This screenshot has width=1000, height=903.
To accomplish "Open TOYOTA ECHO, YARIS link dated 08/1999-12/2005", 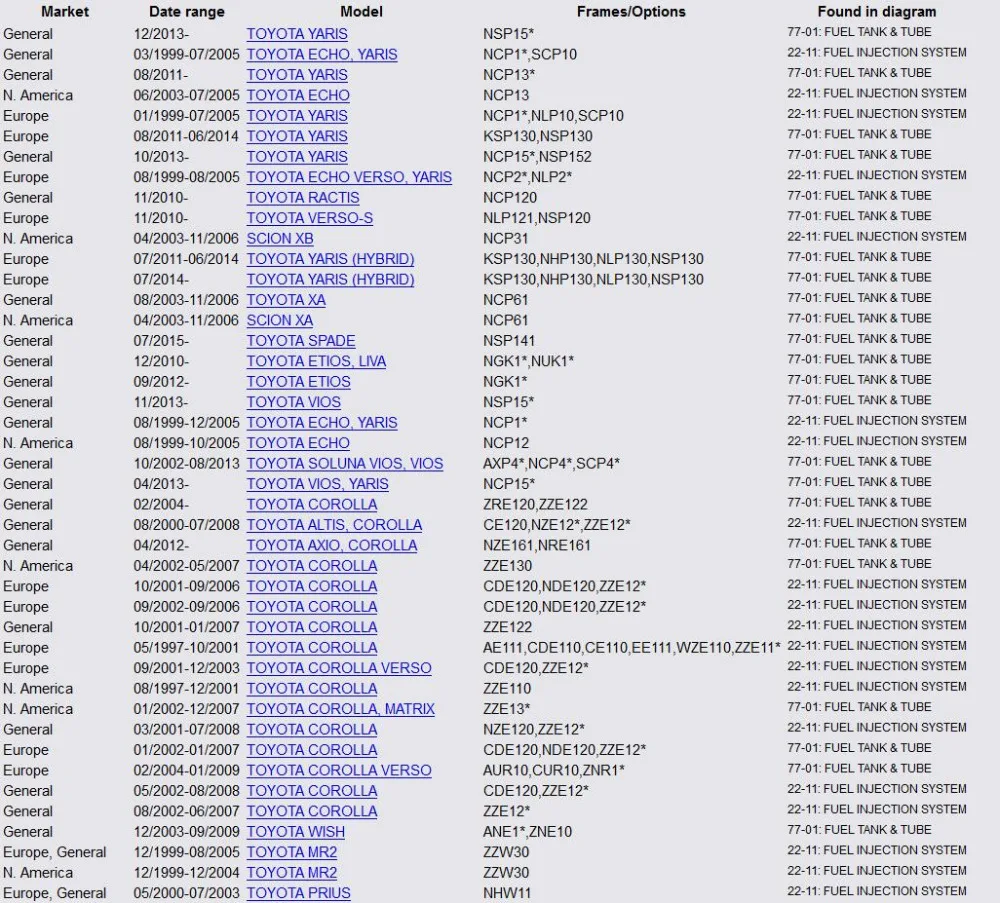I will [322, 423].
